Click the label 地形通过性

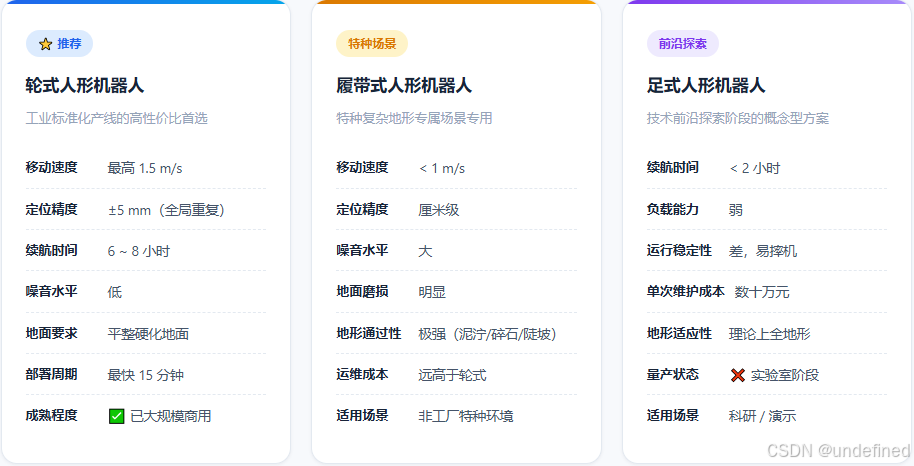coord(369,333)
